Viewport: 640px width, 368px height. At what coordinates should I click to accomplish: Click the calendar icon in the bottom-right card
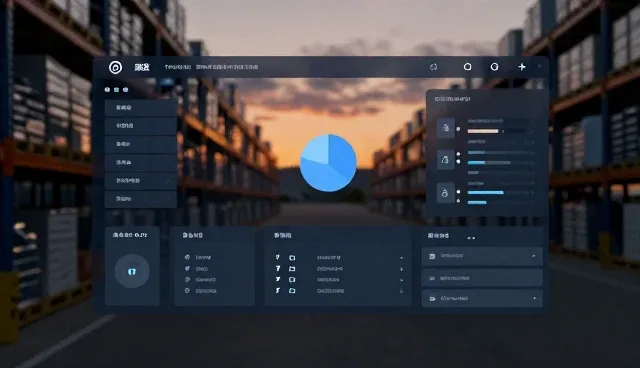click(x=432, y=256)
